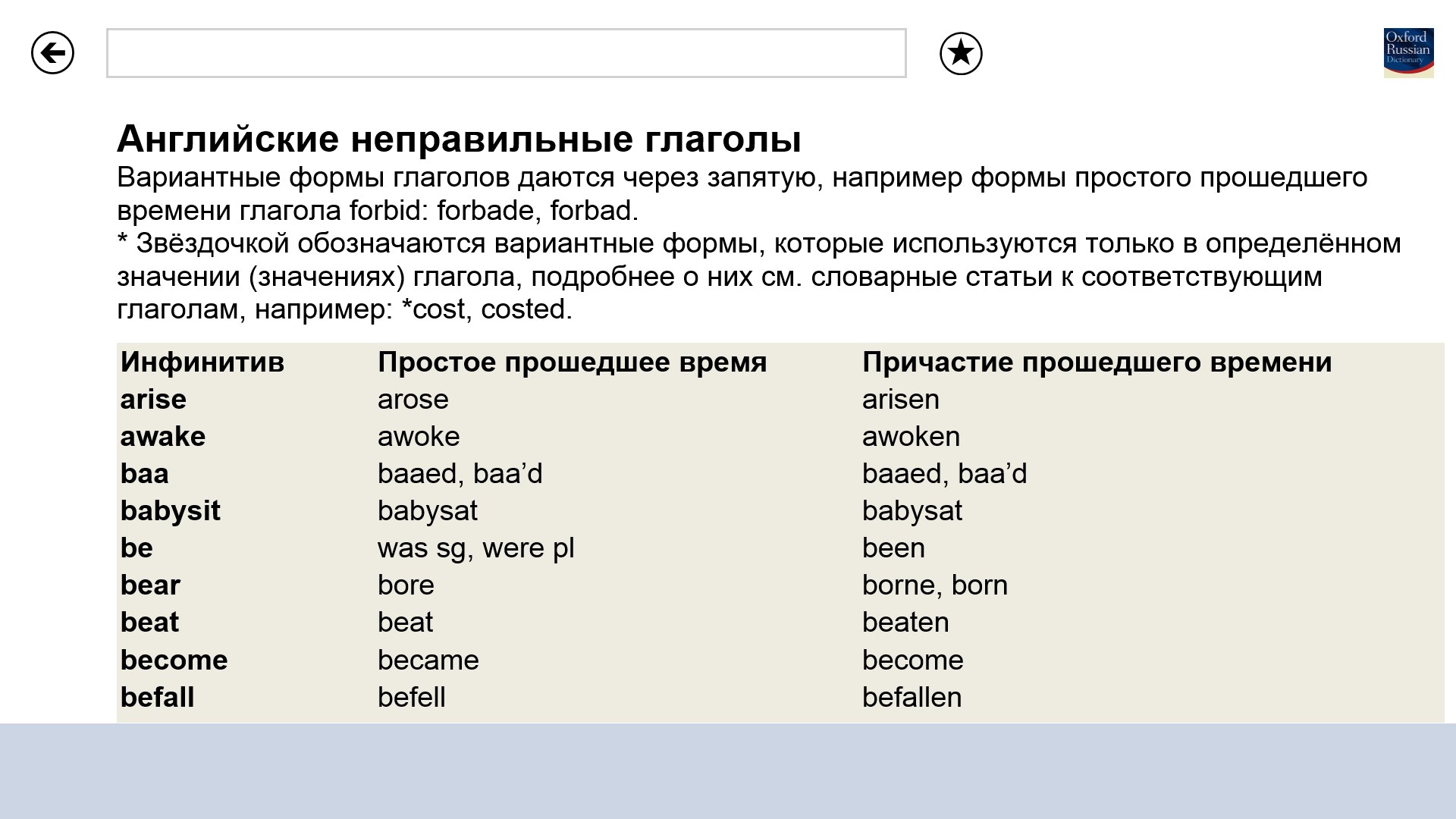Click the infinitive 'be' entry
This screenshot has height=819, width=1456.
(136, 548)
